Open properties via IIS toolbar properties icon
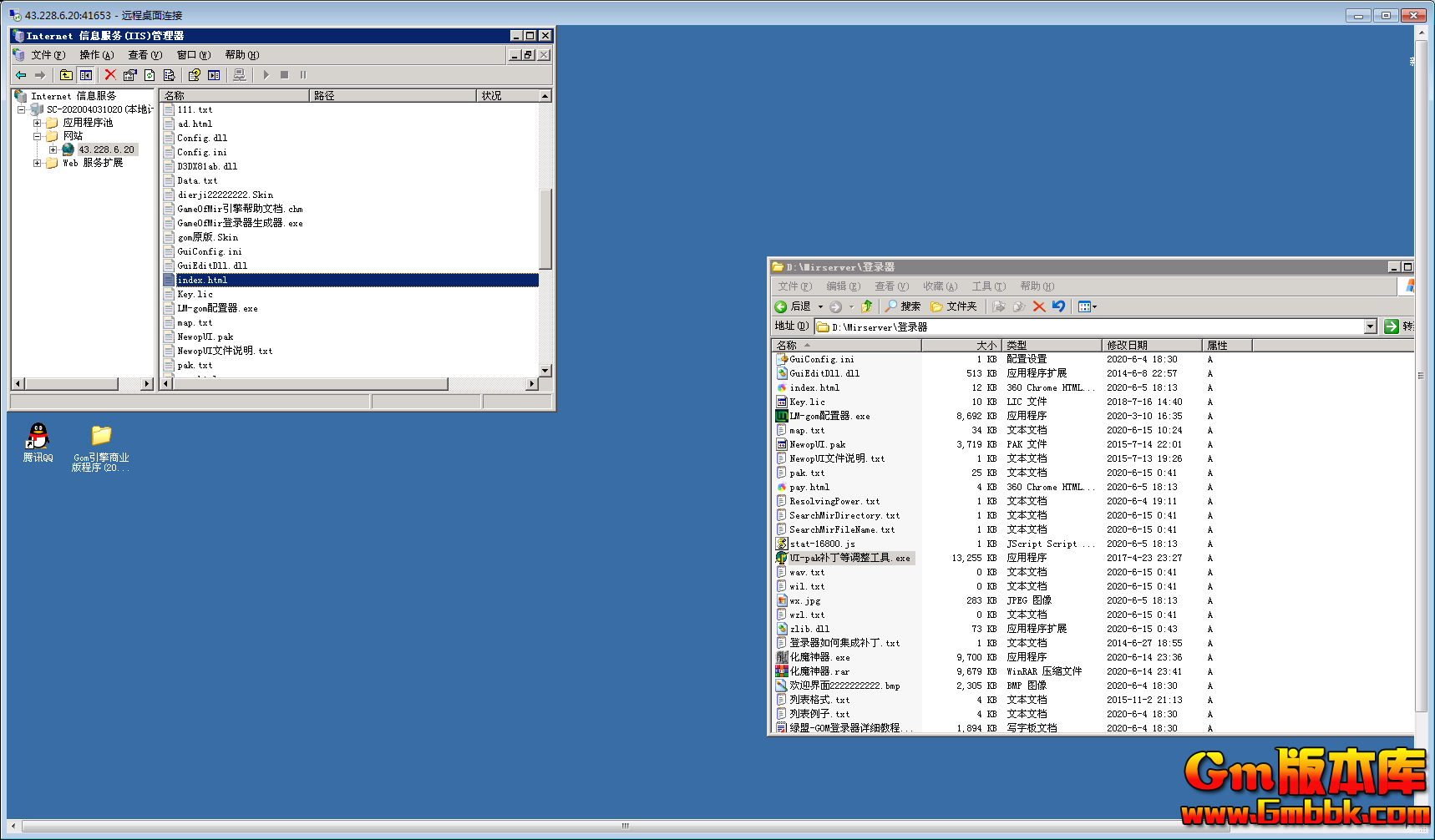The image size is (1435, 840). pyautogui.click(x=129, y=75)
